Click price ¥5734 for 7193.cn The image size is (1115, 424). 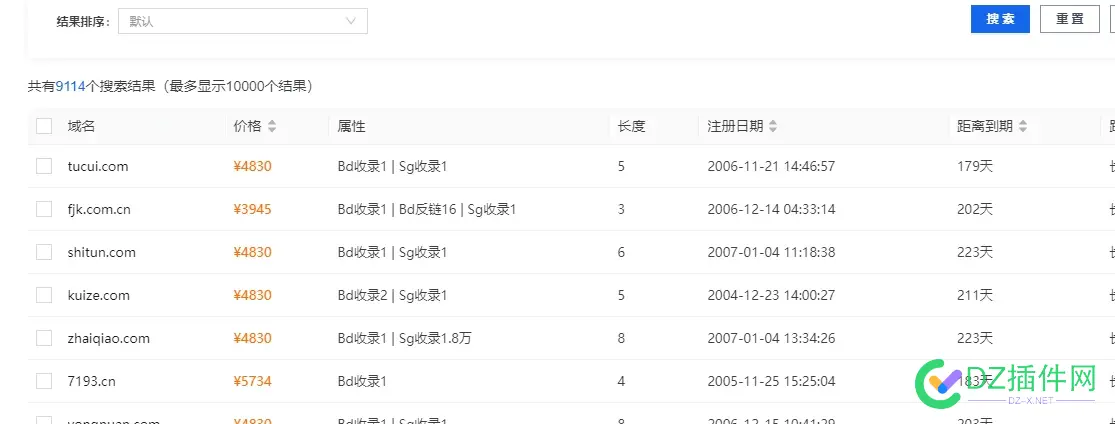point(252,381)
